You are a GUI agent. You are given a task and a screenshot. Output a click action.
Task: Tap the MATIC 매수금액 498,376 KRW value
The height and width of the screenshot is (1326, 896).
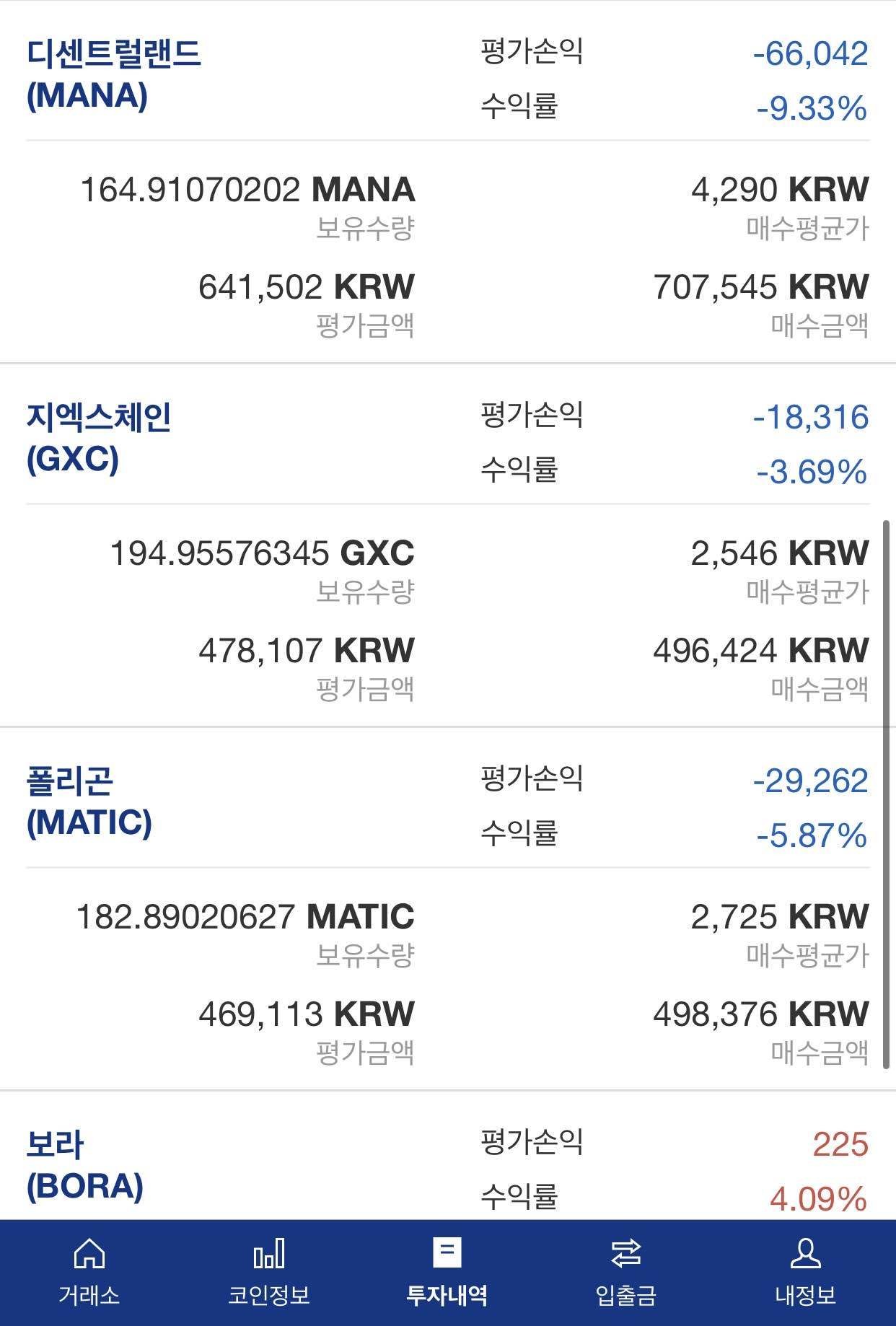[x=760, y=1014]
